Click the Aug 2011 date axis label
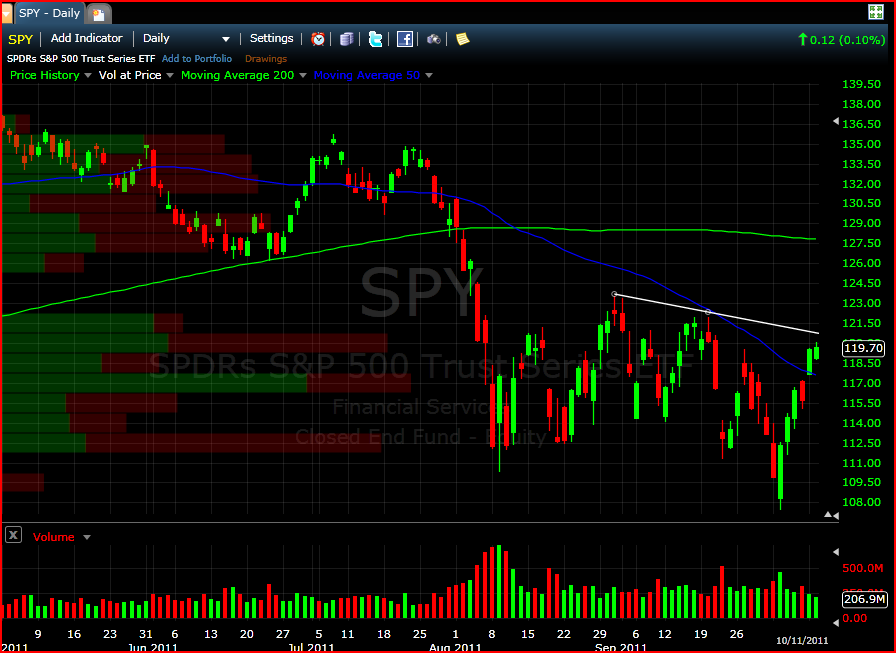 [455, 647]
